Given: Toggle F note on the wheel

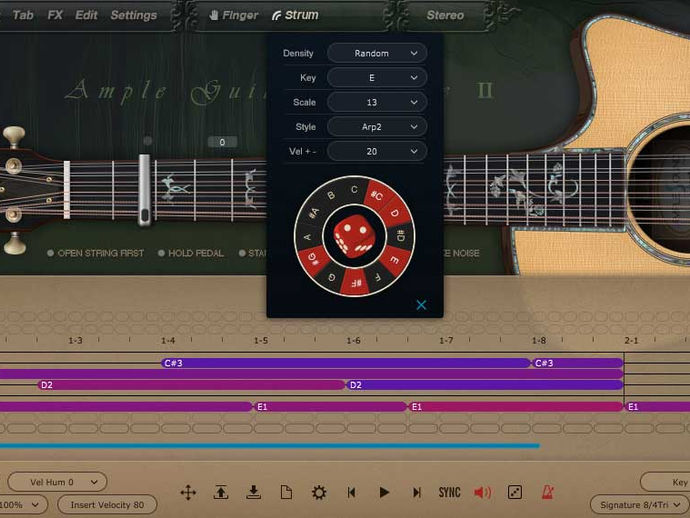Looking at the screenshot, I should click(x=378, y=277).
